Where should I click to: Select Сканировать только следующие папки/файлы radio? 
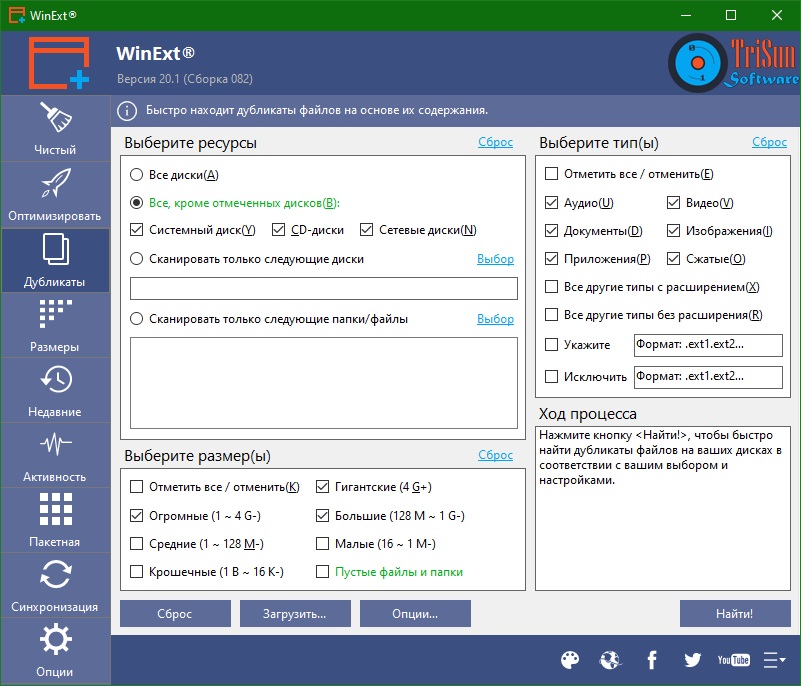(269, 319)
